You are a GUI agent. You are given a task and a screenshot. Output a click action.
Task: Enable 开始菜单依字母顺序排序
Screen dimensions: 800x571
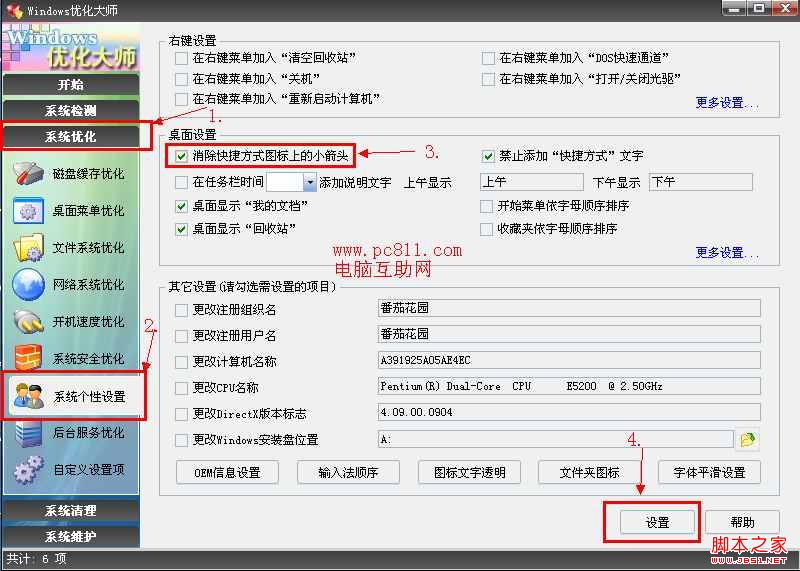click(x=486, y=206)
